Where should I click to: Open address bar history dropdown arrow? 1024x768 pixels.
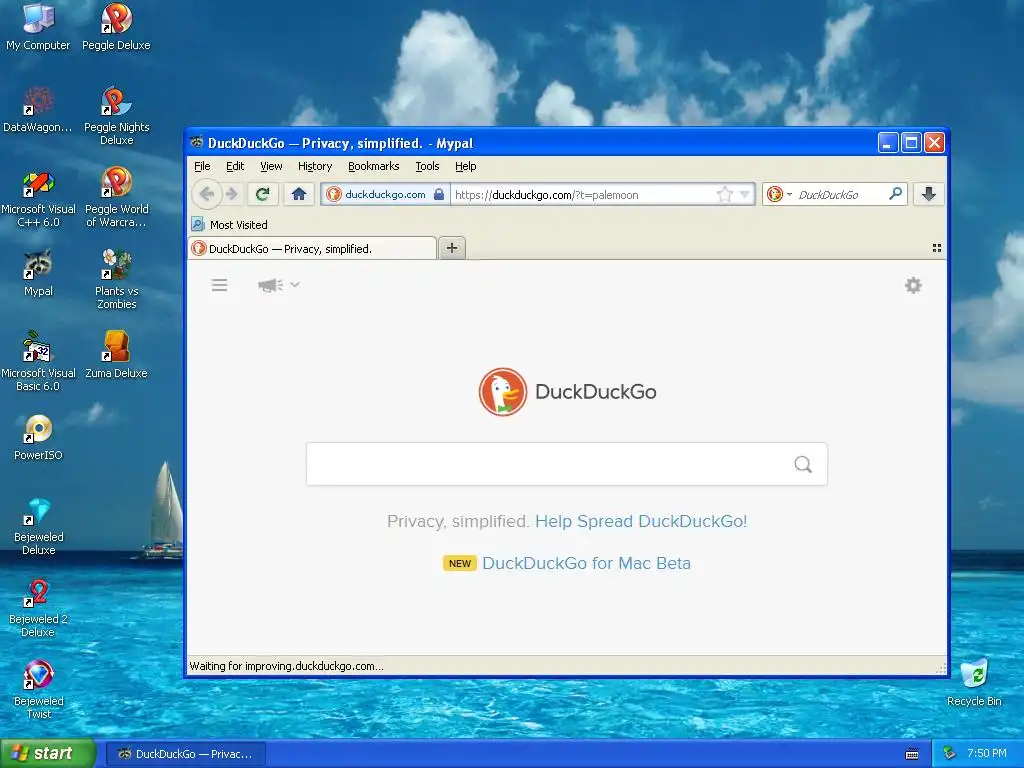coord(744,195)
